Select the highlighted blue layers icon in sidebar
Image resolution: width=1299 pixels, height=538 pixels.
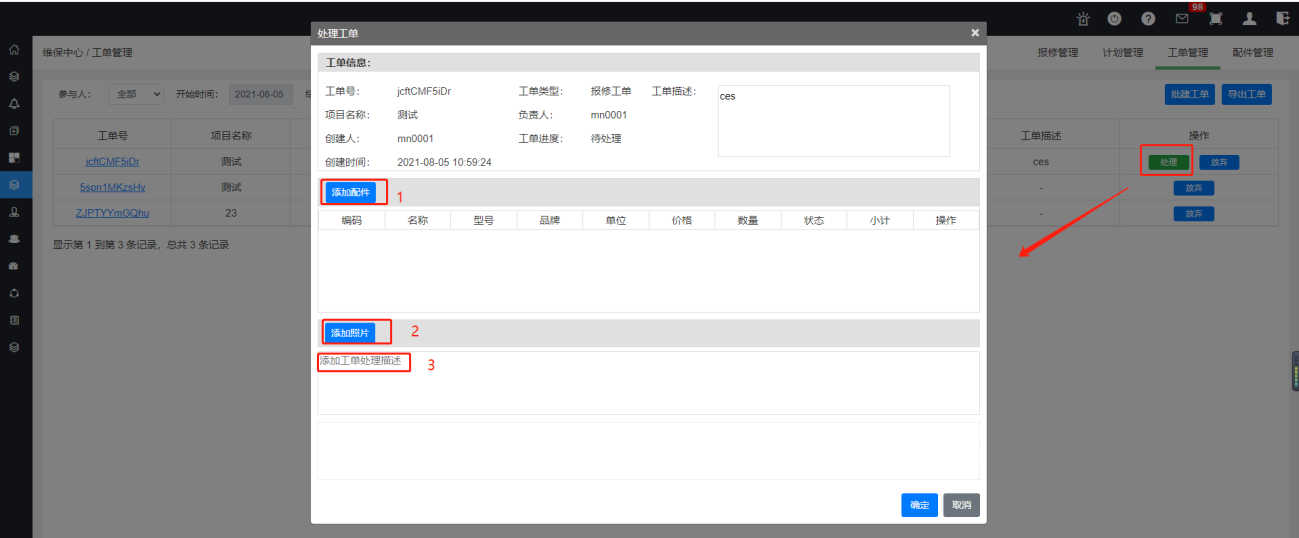[14, 184]
